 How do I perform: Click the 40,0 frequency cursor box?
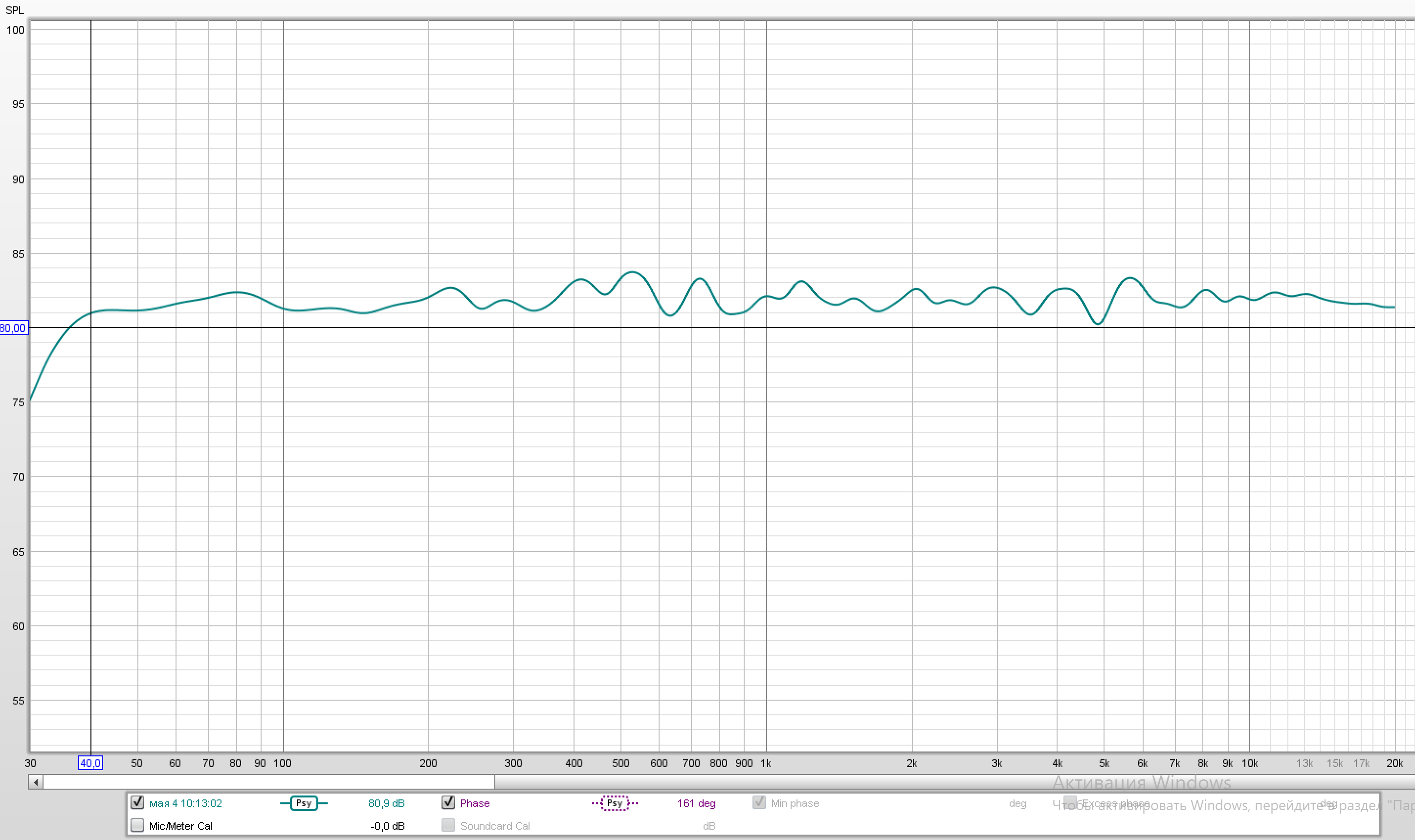point(90,763)
